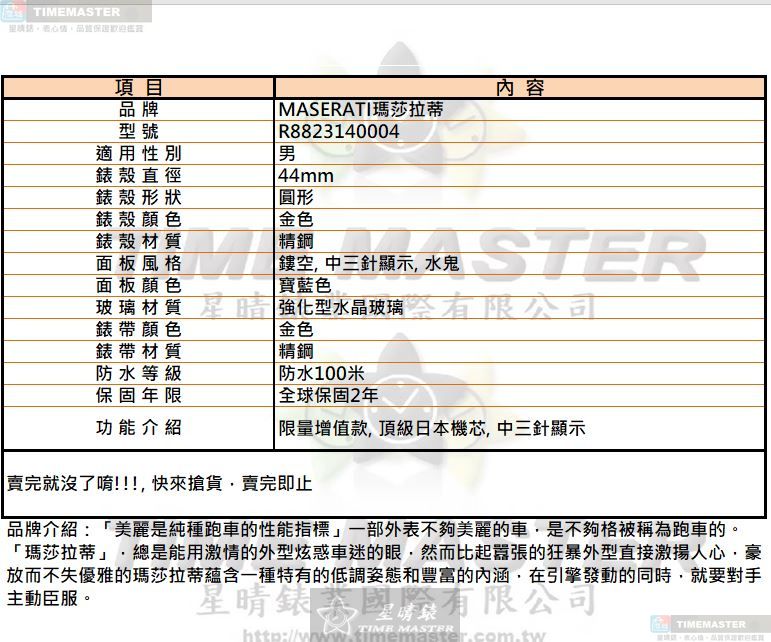
Task: Click the 內容 column header
Action: [x=519, y=88]
